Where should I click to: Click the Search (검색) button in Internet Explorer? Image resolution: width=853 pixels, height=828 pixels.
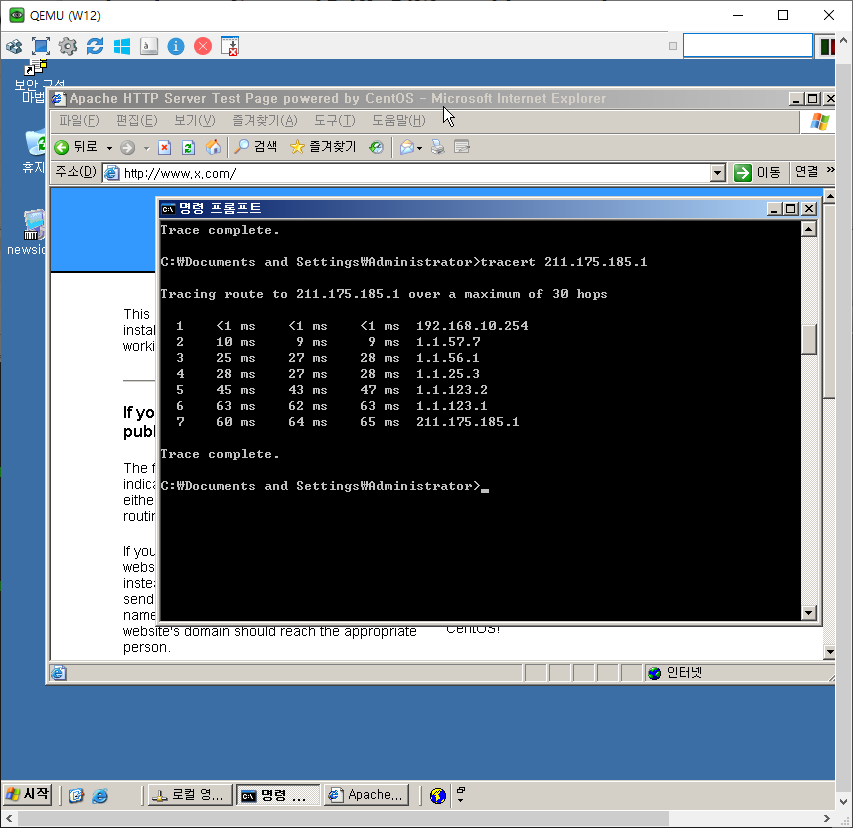tap(255, 147)
